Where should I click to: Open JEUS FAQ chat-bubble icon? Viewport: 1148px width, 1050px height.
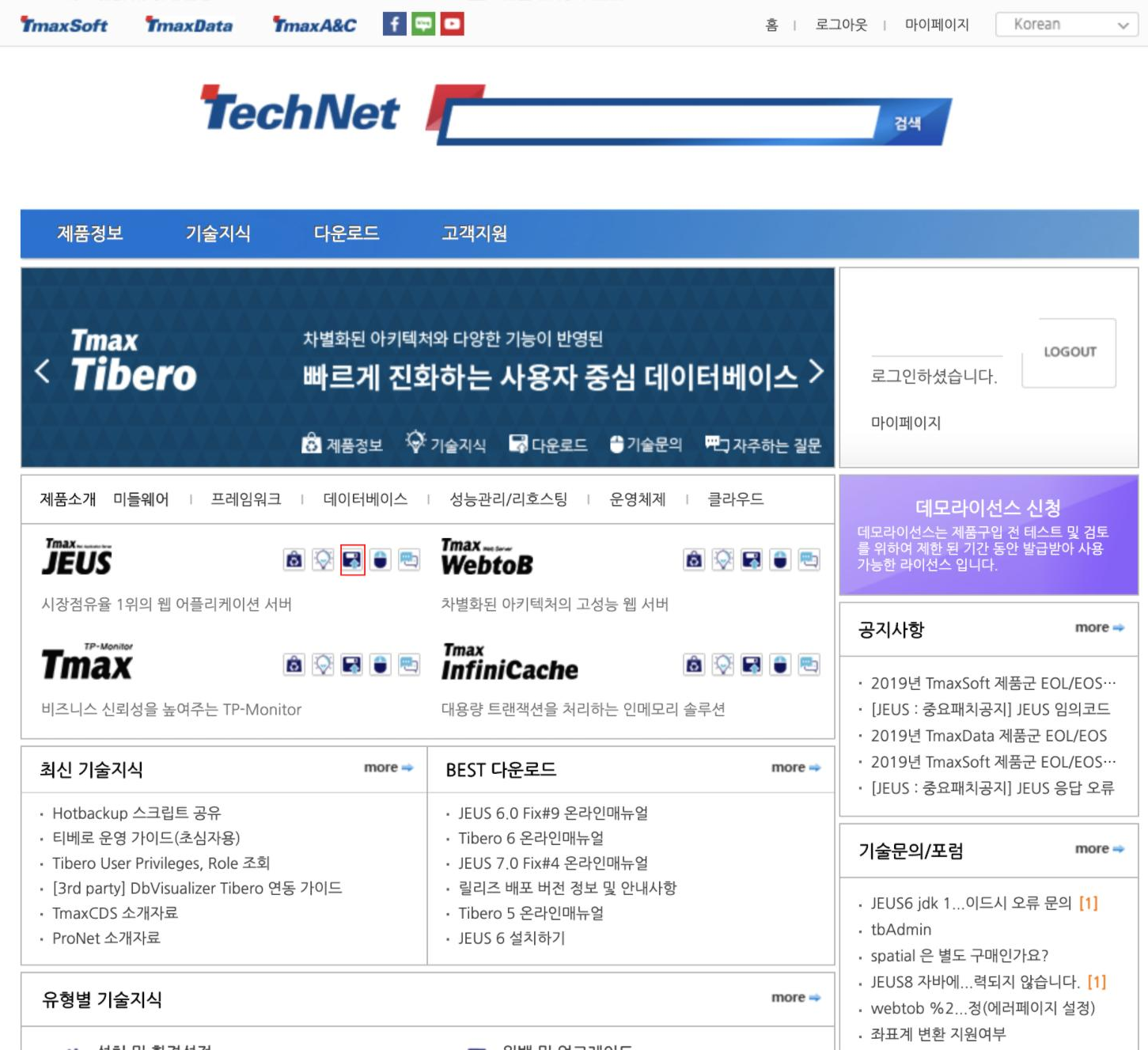coord(409,559)
